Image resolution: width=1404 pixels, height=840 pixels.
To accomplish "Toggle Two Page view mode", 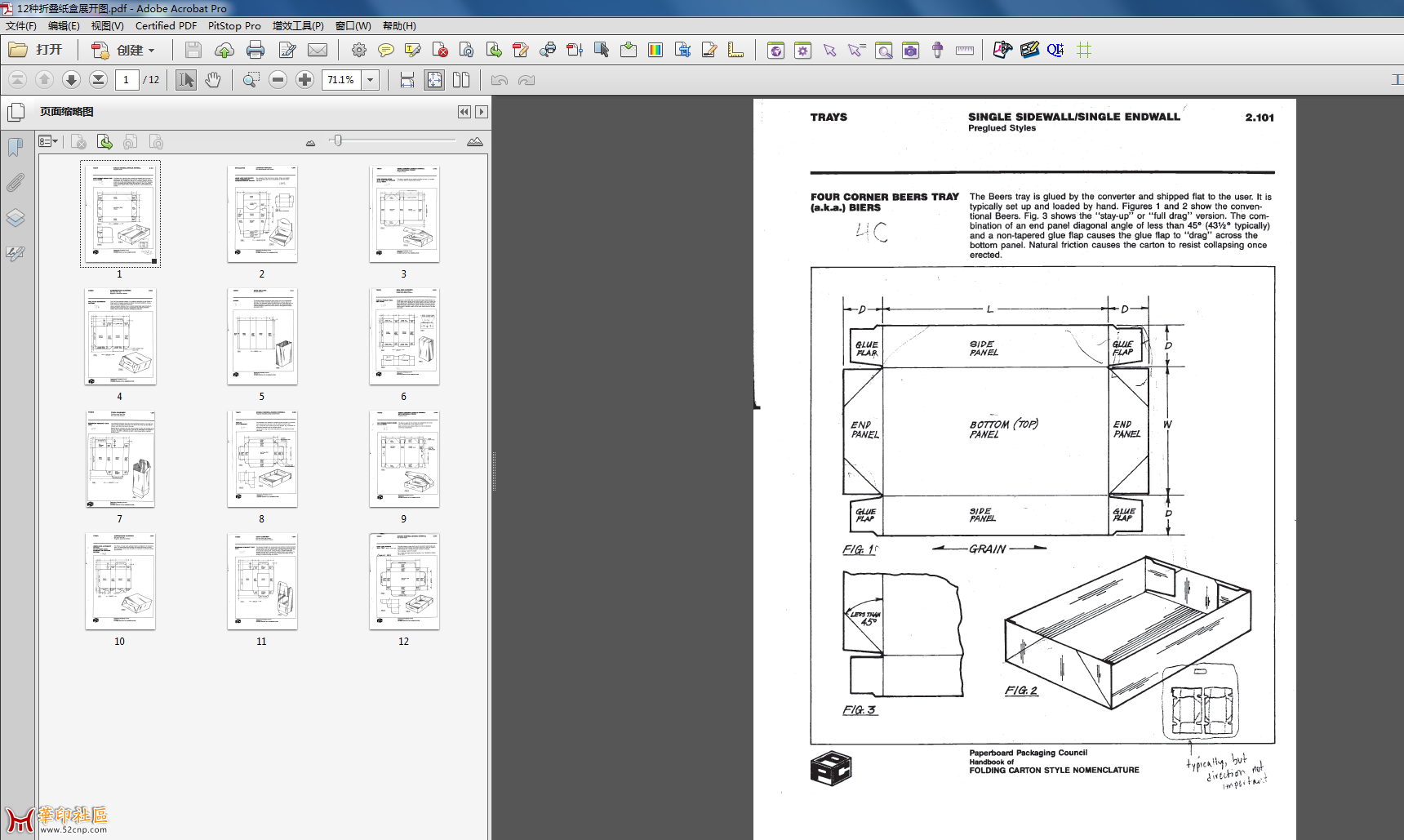I will [x=461, y=79].
